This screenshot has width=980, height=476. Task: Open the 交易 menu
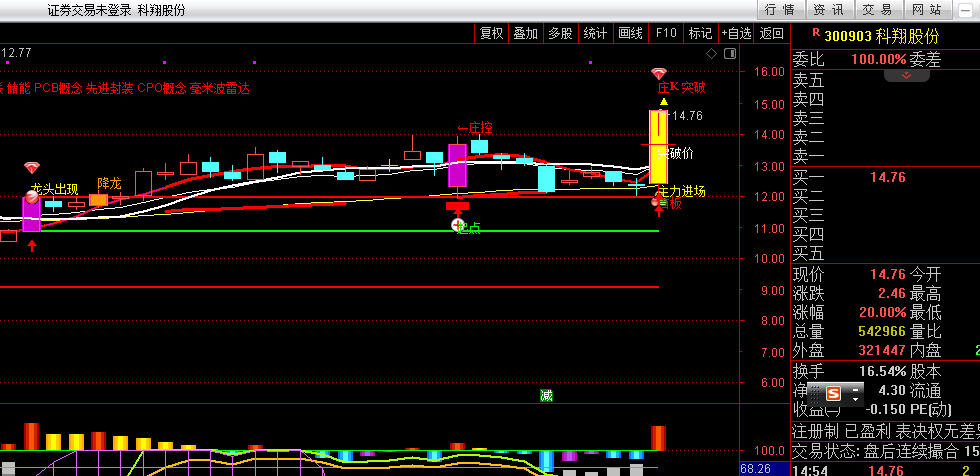click(x=877, y=10)
